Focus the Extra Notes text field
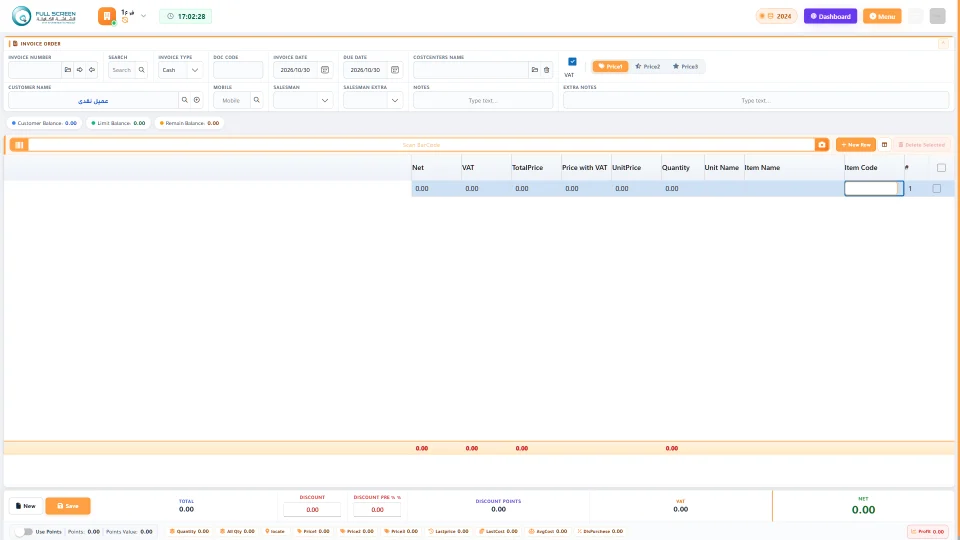 coord(756,100)
